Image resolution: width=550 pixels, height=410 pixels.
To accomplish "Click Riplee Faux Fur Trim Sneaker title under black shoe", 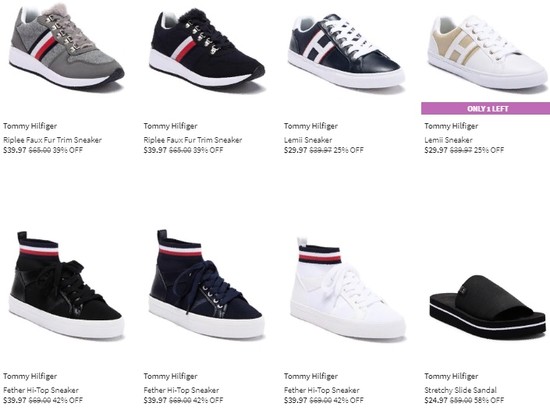I will [x=193, y=140].
